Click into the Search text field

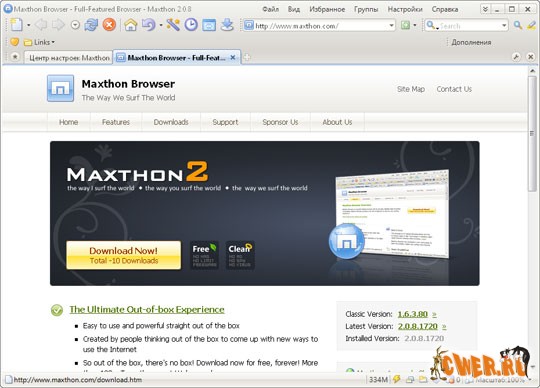[x=469, y=26]
